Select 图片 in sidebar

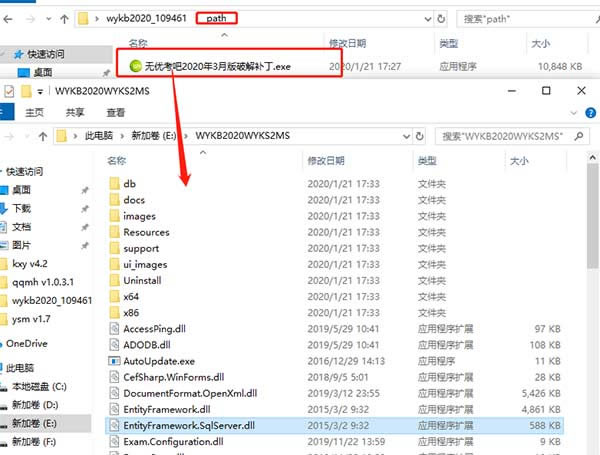(21, 245)
